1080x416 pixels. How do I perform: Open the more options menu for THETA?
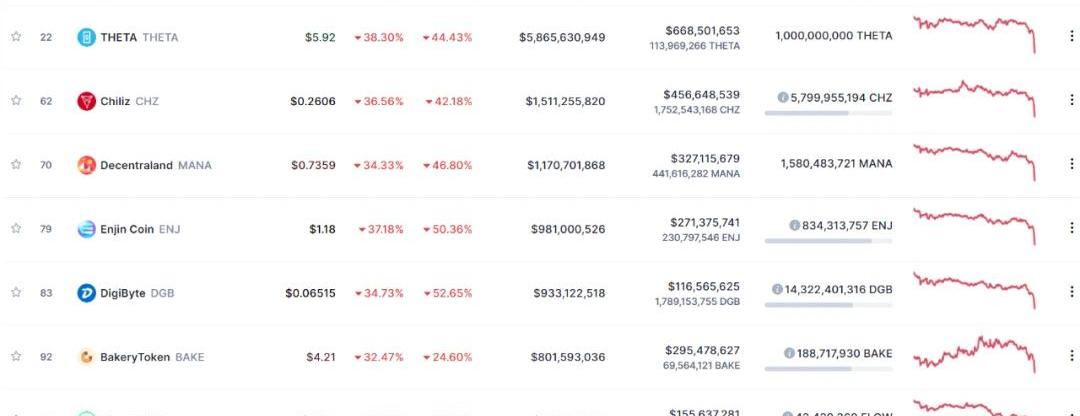tap(1071, 36)
